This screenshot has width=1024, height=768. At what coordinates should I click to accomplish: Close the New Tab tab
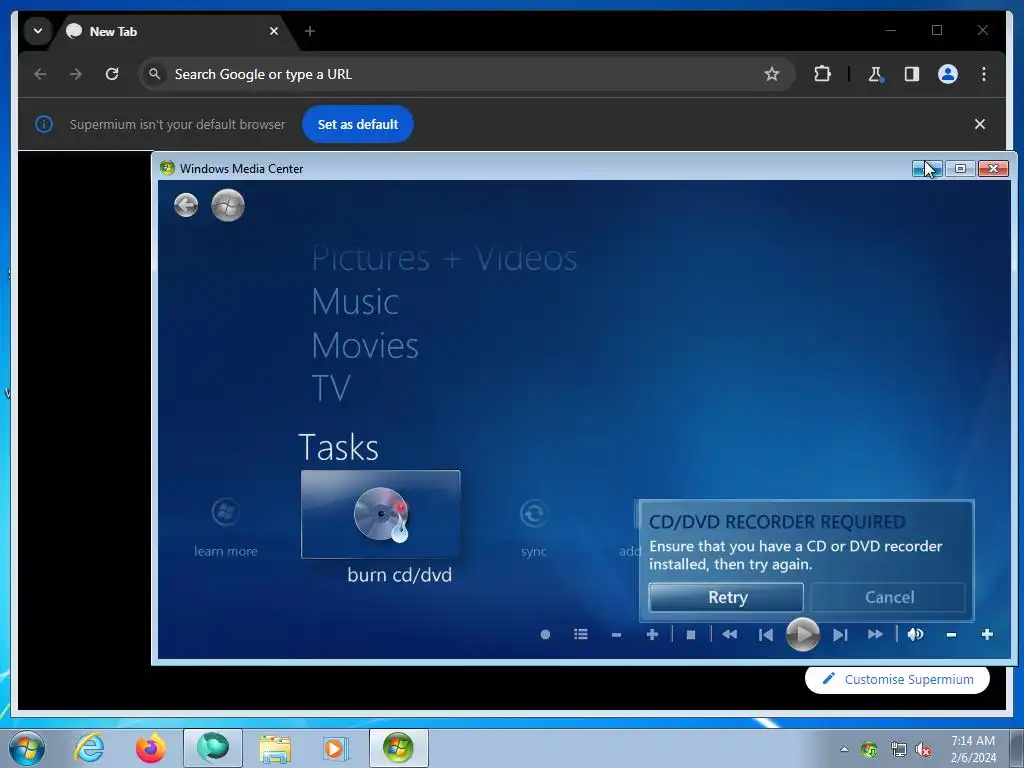[x=274, y=31]
